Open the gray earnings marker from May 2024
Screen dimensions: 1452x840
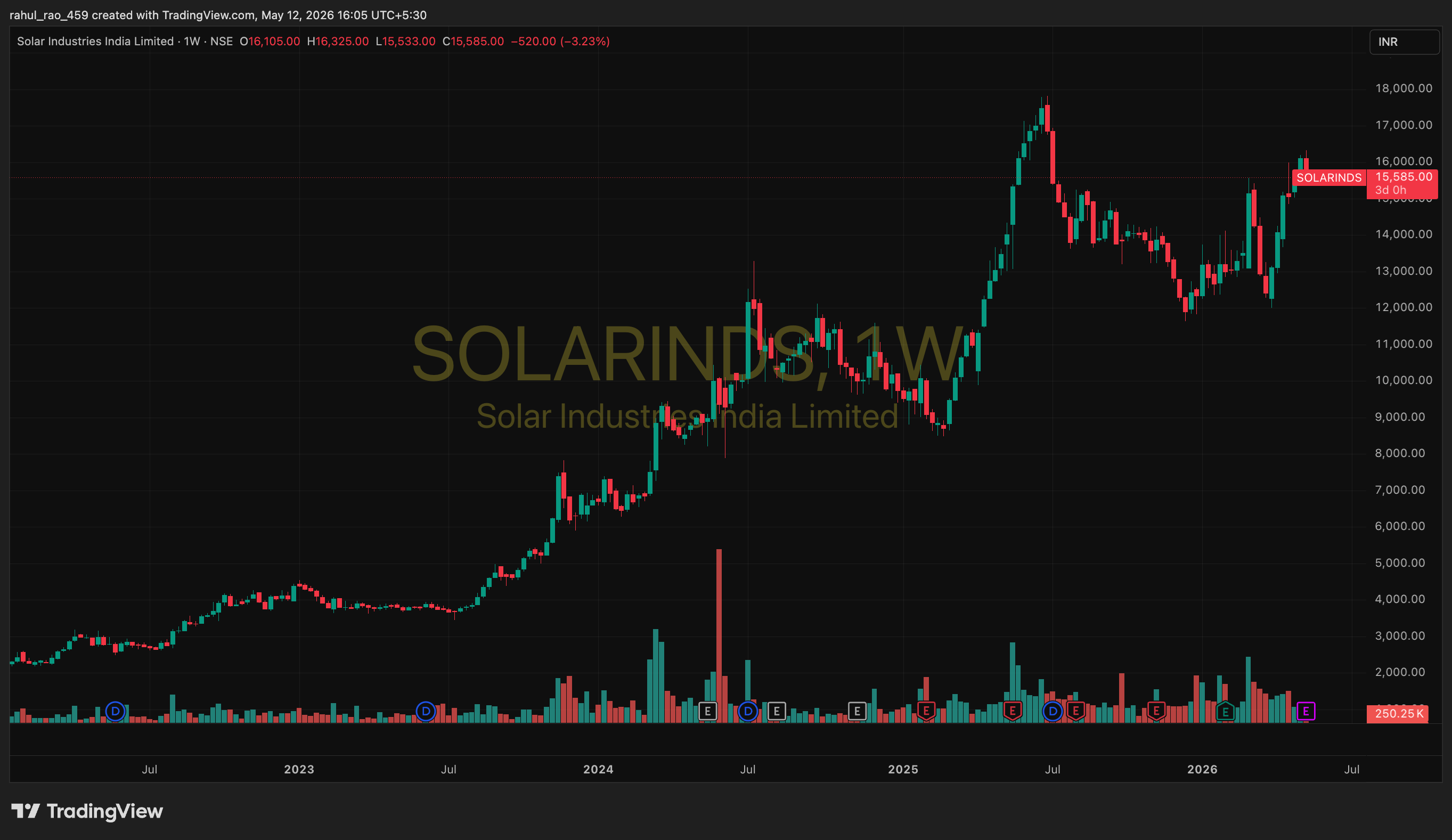point(707,712)
